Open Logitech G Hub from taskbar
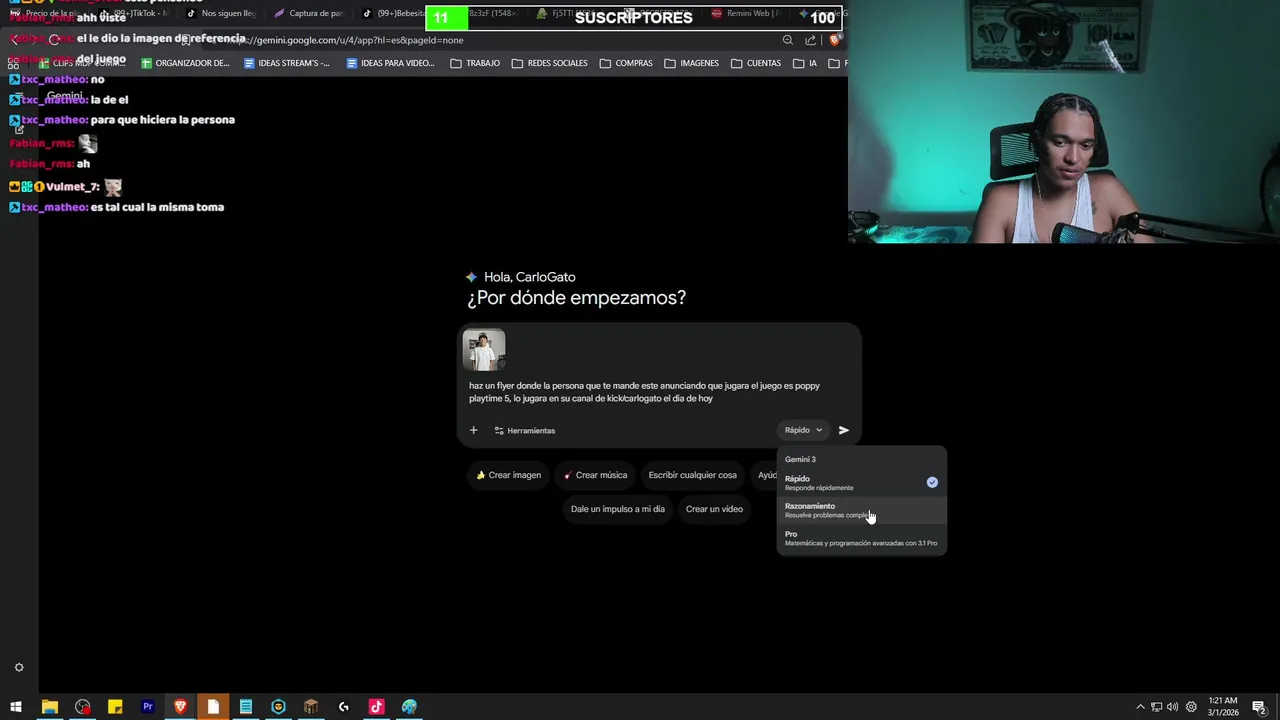 [x=344, y=707]
